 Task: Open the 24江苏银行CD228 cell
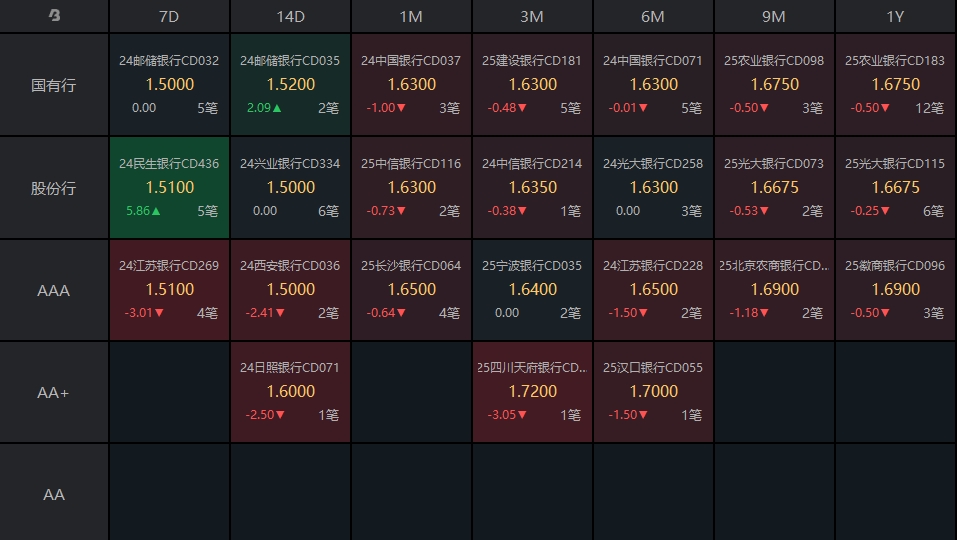point(653,290)
